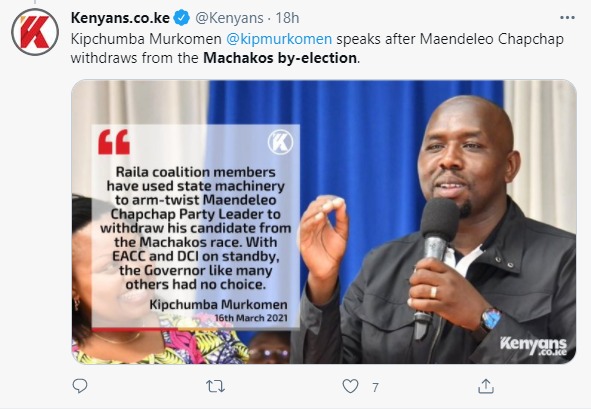Open the Kenyans.co.ke account name
Viewport: 591px width, 409px height.
point(120,18)
